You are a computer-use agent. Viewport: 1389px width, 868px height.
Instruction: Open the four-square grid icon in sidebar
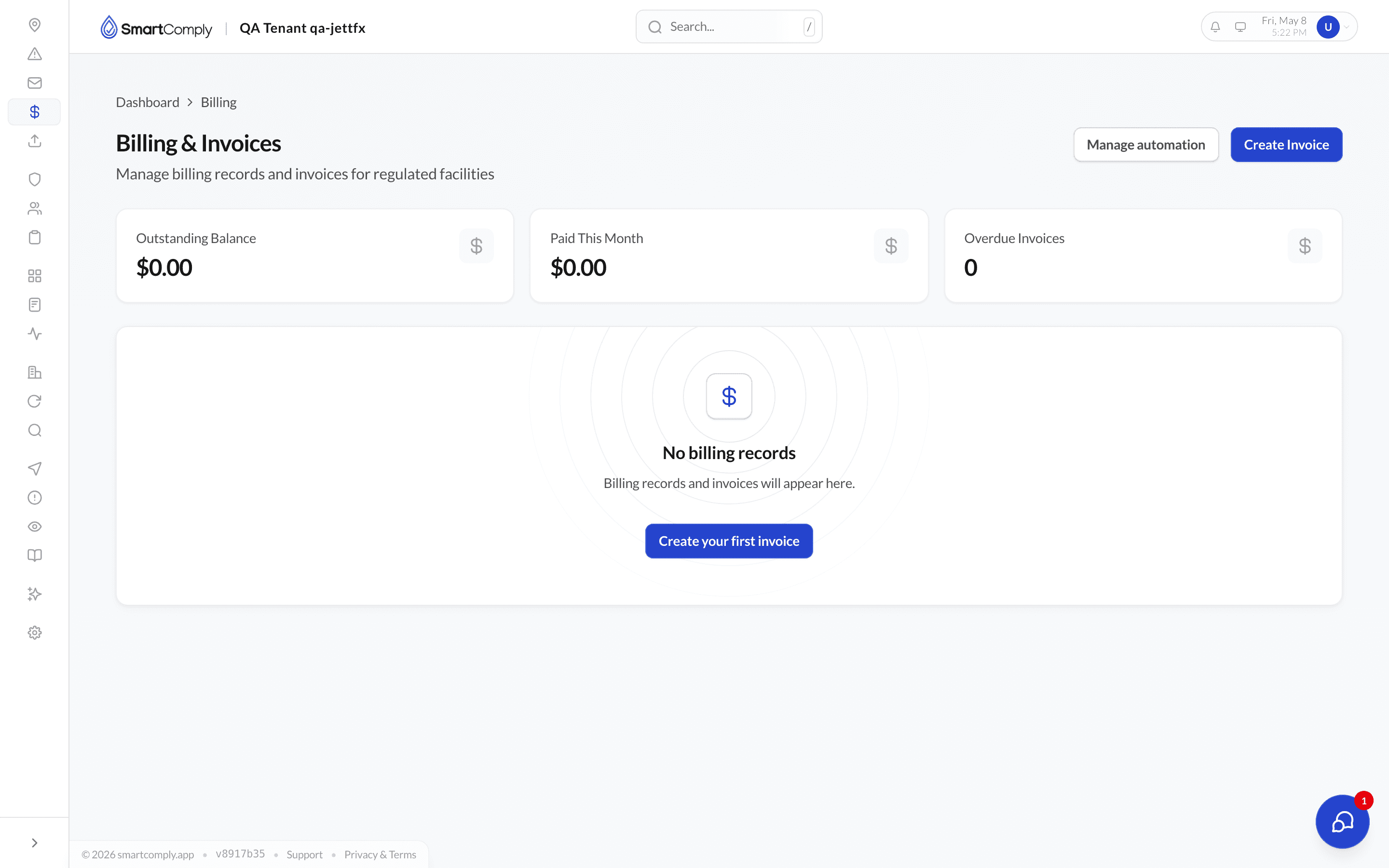34,276
